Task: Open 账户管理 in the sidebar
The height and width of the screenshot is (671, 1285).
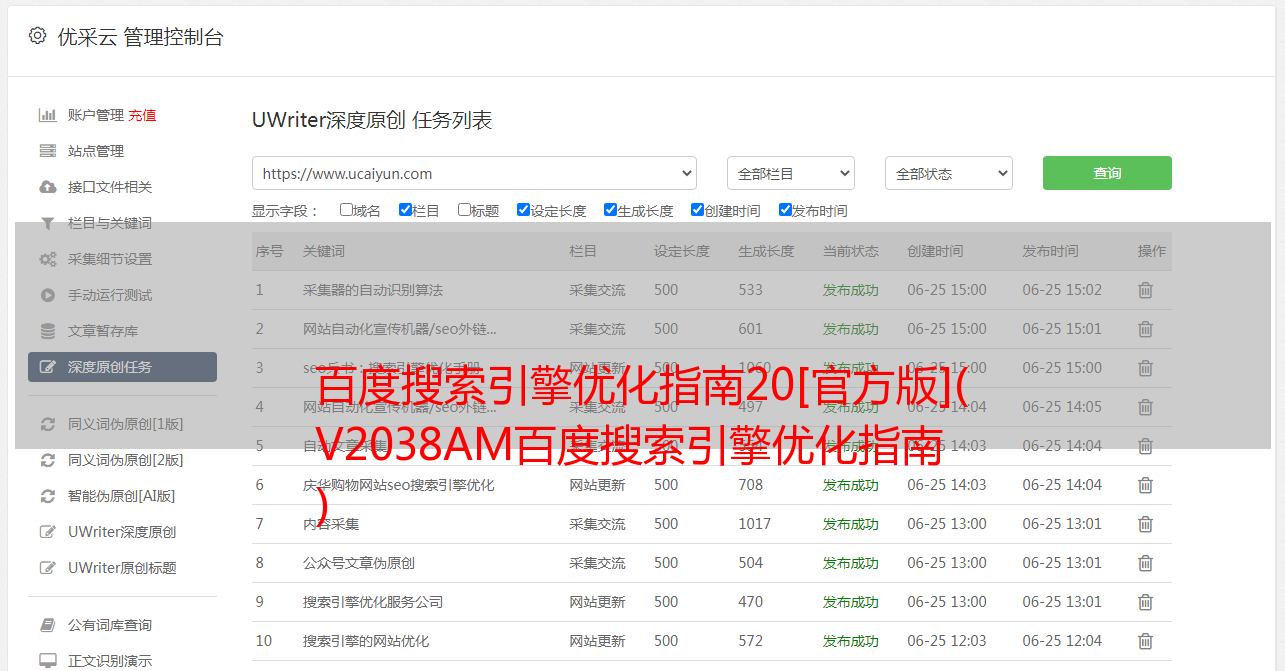Action: pos(96,115)
